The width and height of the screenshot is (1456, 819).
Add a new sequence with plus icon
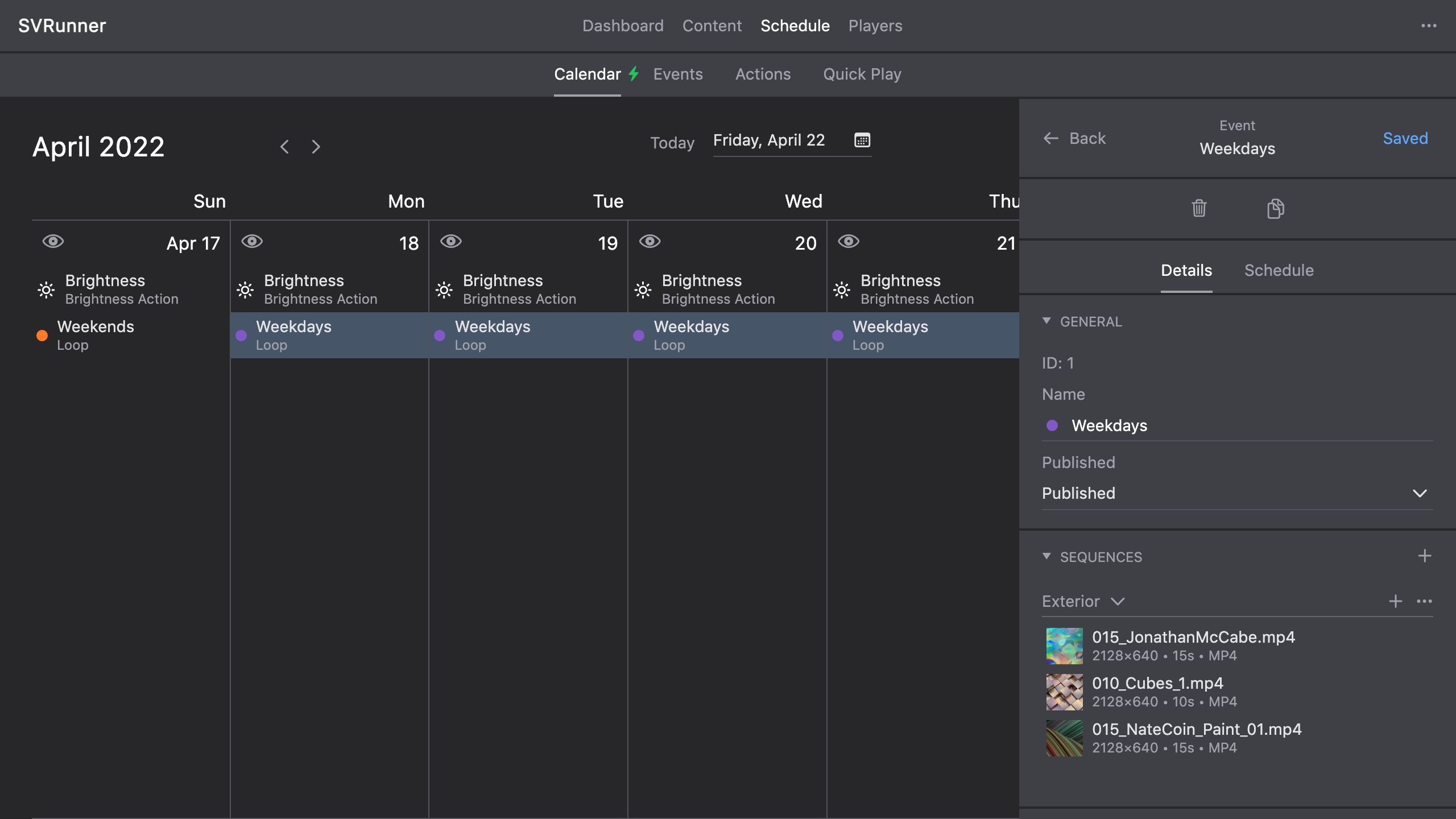[1424, 556]
